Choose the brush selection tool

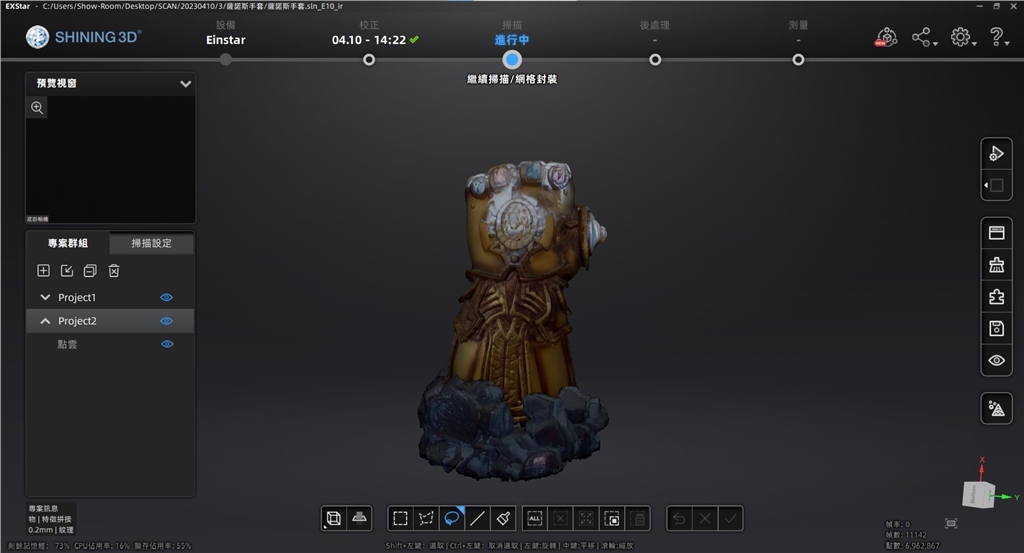coord(503,518)
